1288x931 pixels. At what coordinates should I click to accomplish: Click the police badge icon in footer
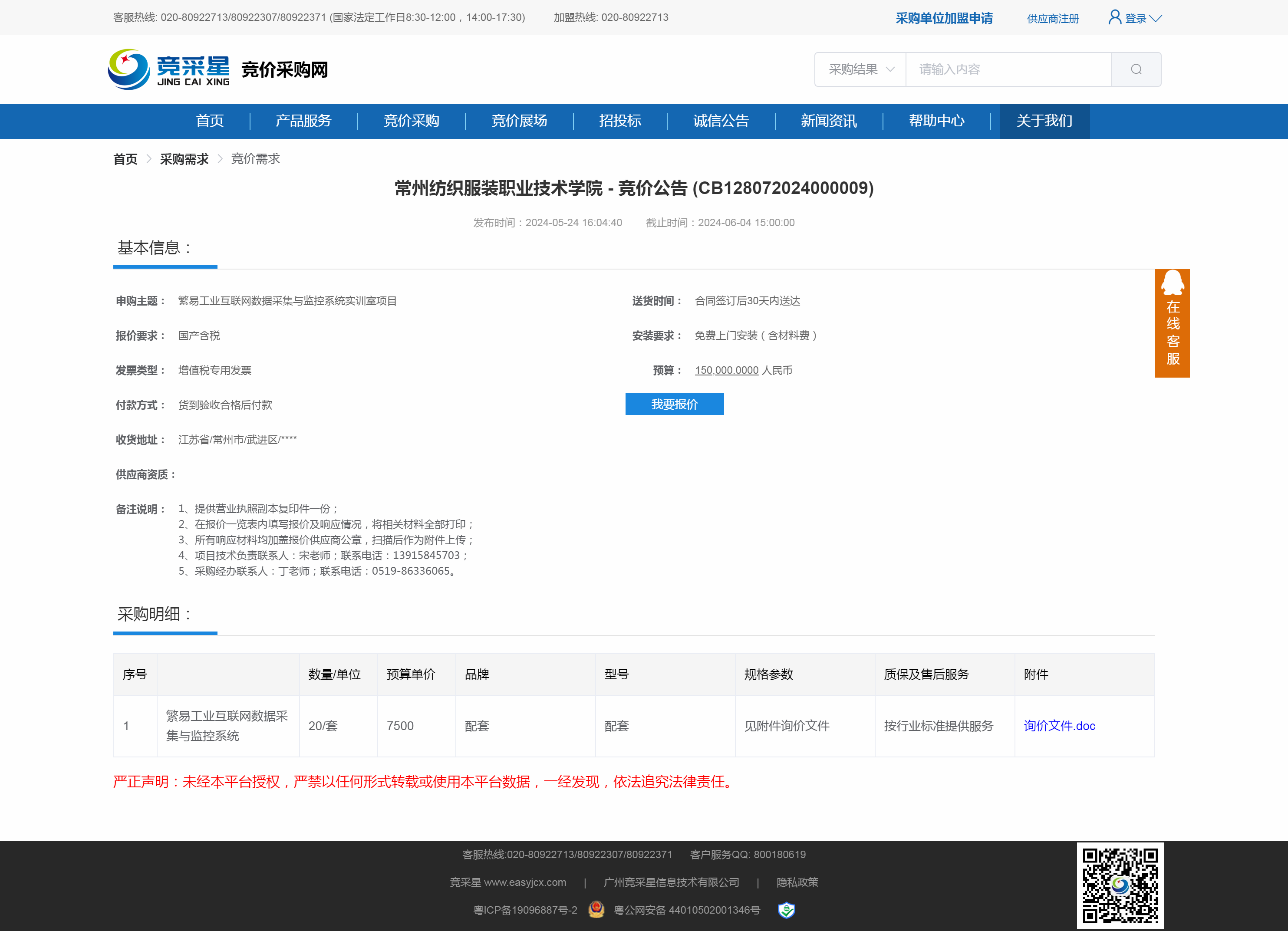coord(596,909)
